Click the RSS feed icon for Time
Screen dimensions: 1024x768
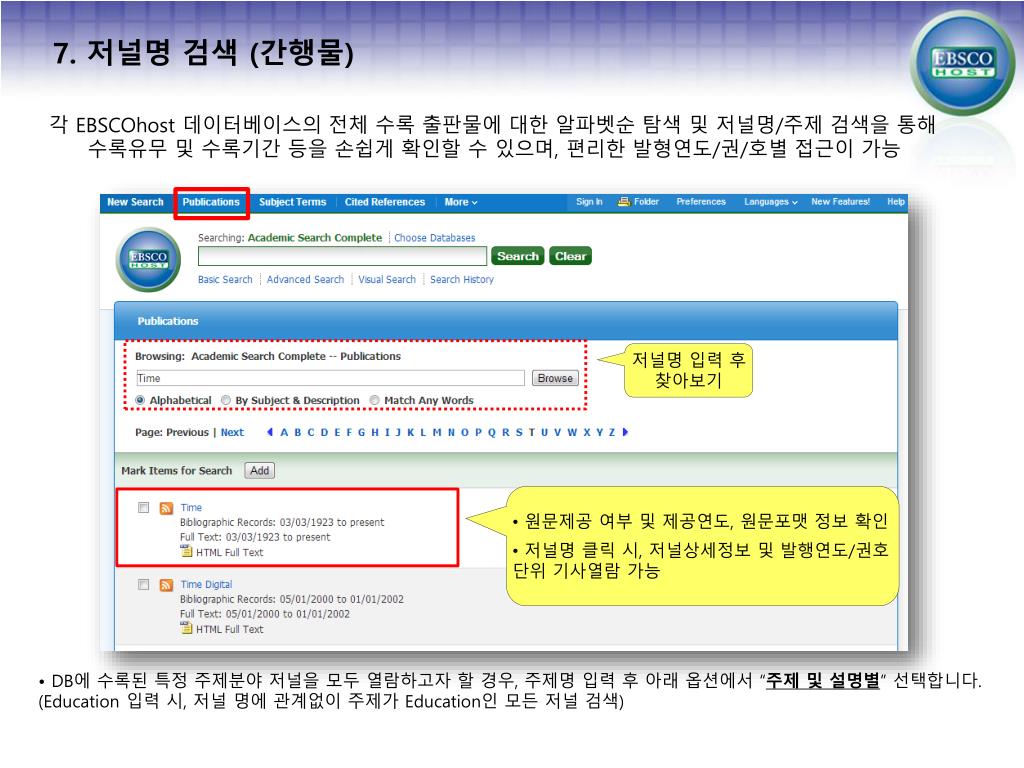(167, 508)
